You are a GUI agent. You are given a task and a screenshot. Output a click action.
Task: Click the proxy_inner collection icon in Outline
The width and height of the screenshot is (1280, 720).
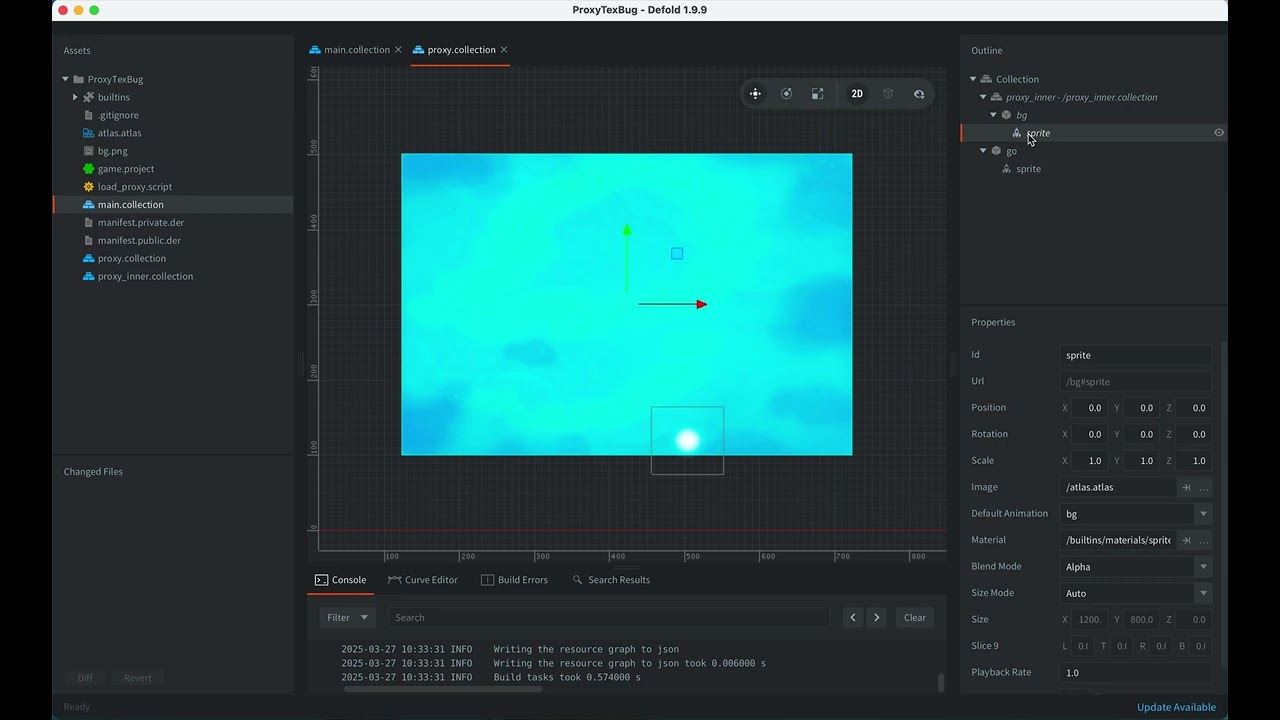996,97
